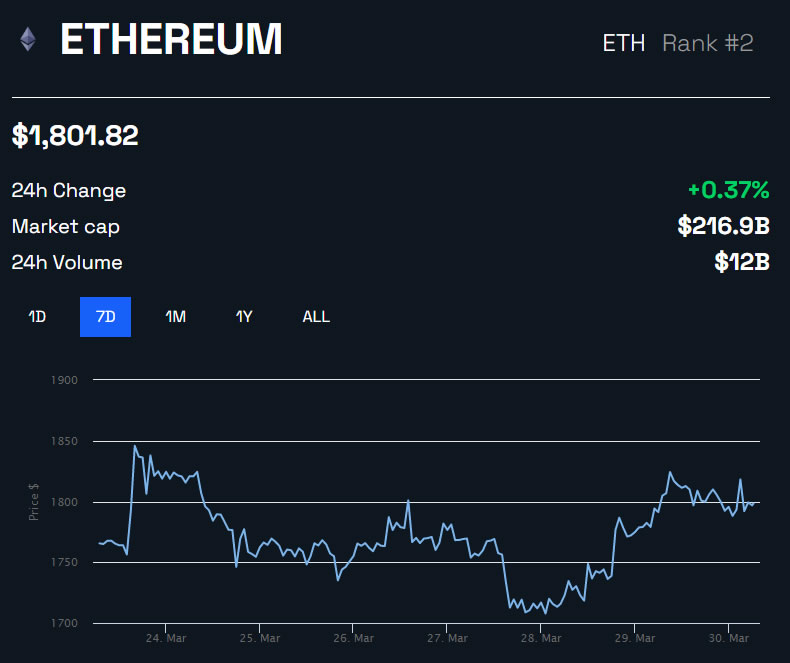Click the $216.9B market cap value

tap(723, 226)
